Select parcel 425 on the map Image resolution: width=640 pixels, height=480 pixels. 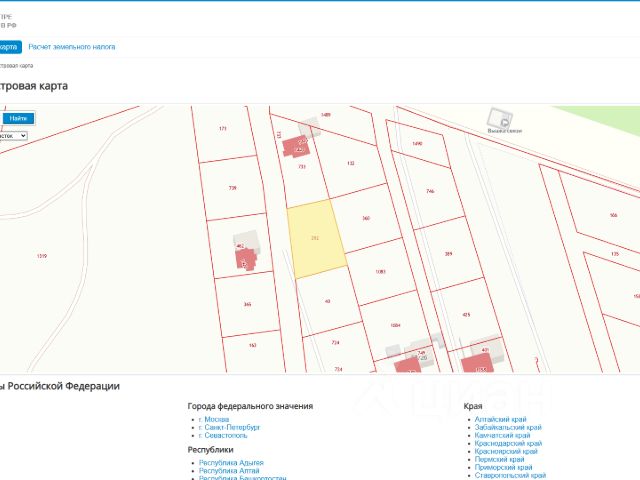466,315
